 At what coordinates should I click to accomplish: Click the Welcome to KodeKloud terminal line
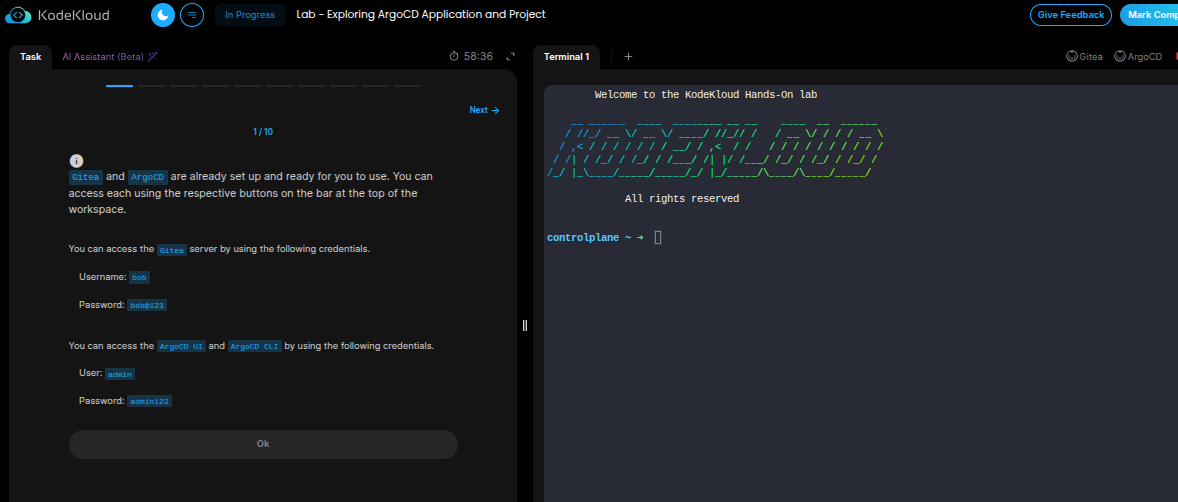(705, 95)
